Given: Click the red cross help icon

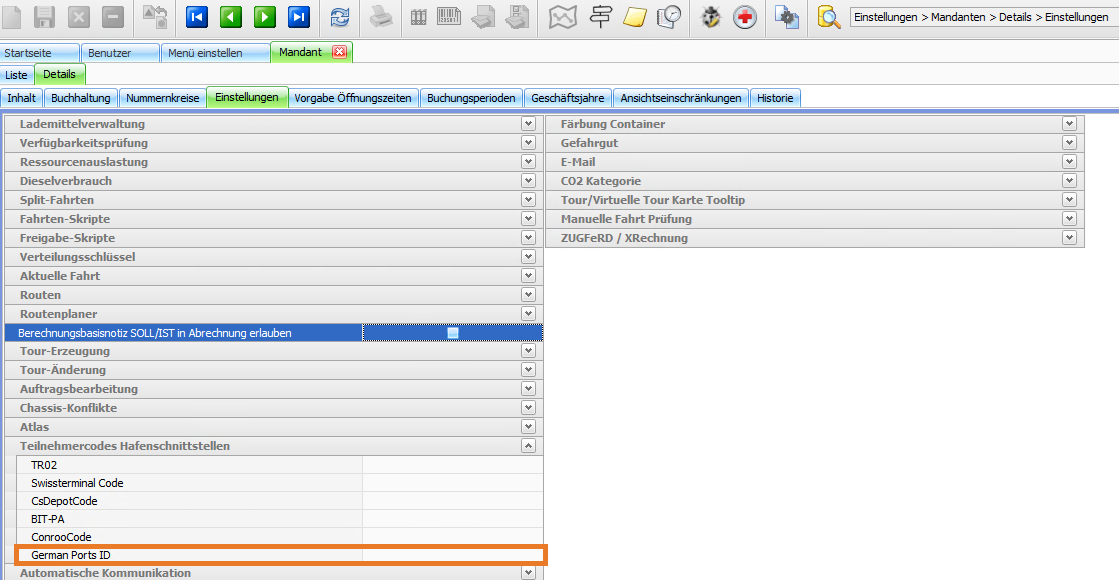Looking at the screenshot, I should click(745, 17).
